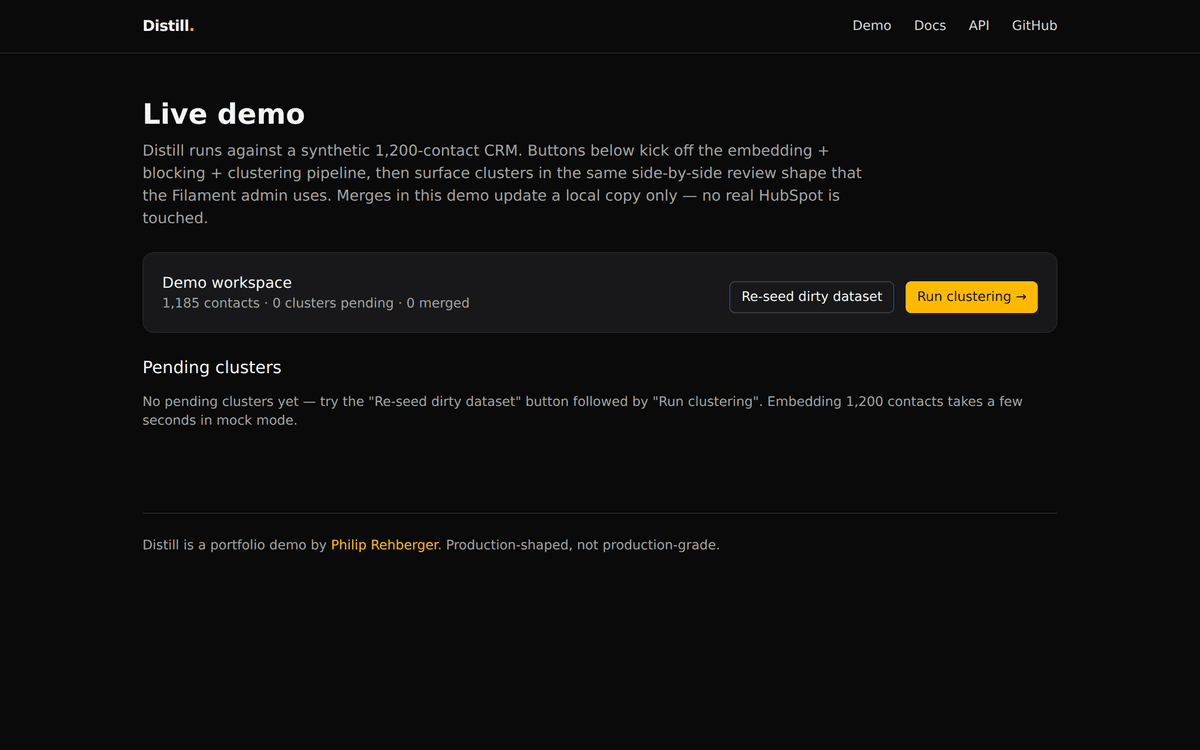1200x750 pixels.
Task: Click the 1,185 contacts status line
Action: pyautogui.click(x=316, y=303)
